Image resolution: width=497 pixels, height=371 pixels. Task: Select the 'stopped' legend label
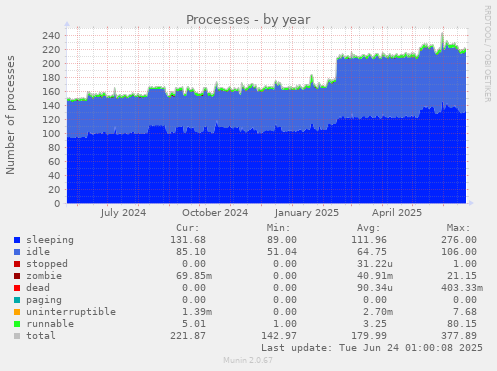click(x=47, y=264)
